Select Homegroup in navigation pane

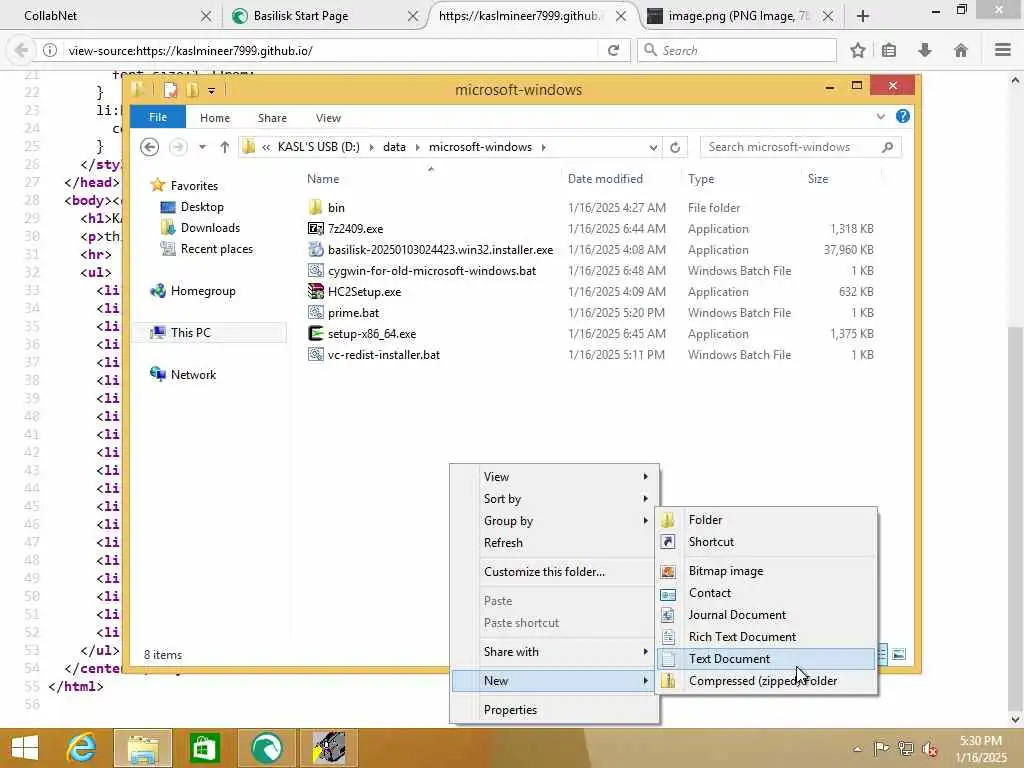202,291
